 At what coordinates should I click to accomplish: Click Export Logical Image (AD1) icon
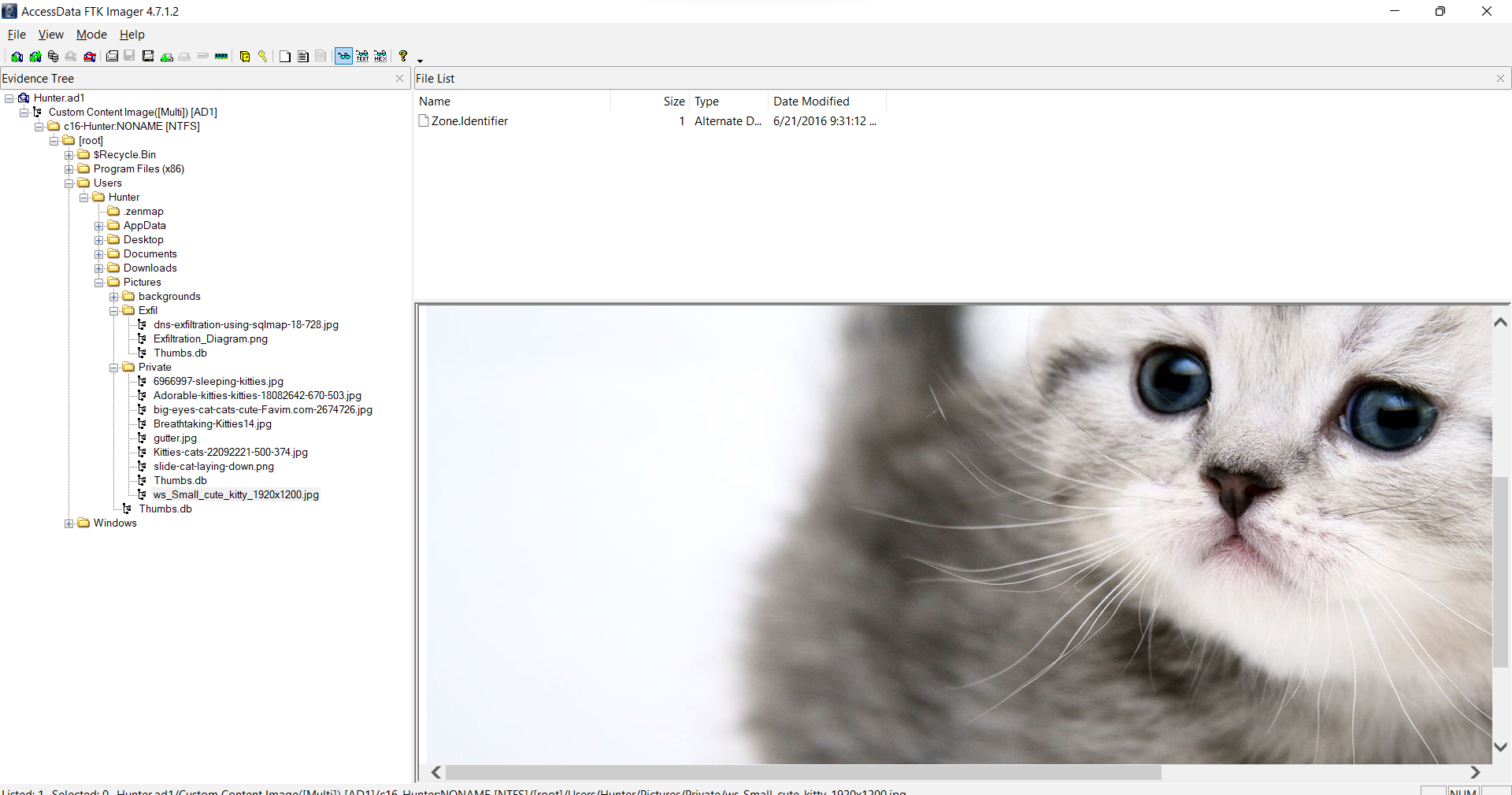[147, 56]
